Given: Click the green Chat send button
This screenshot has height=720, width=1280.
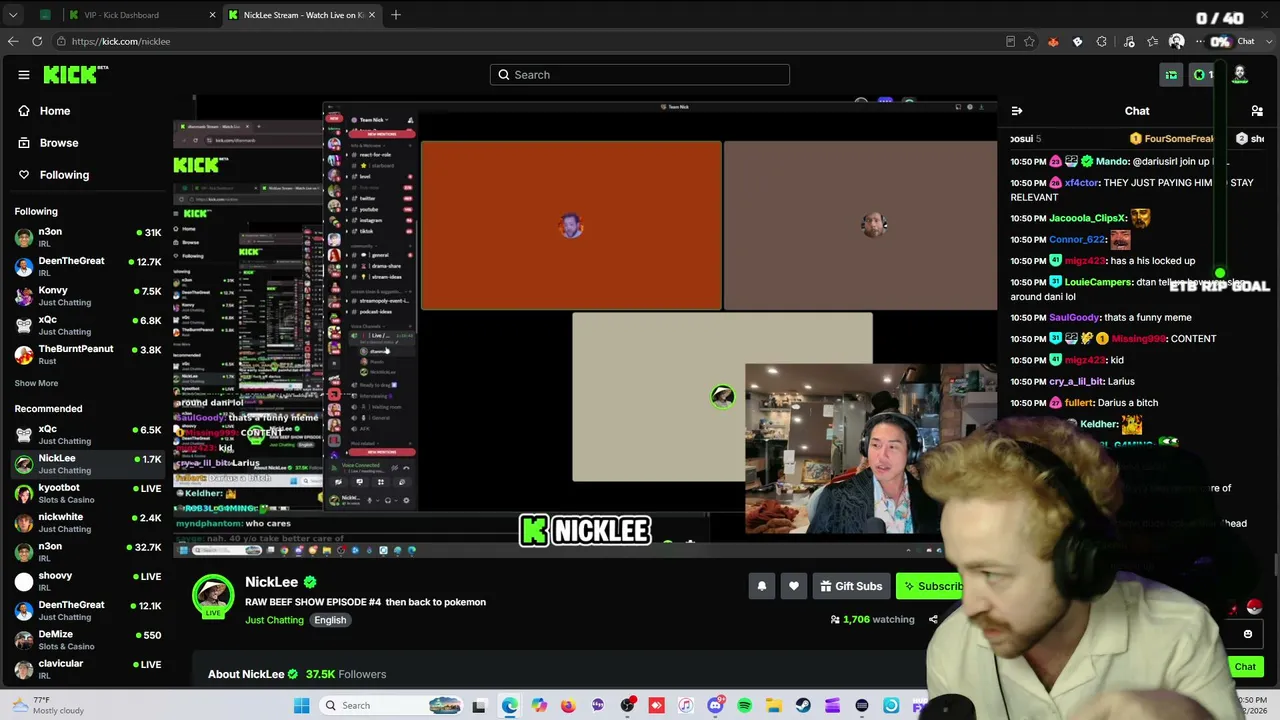Looking at the screenshot, I should coord(1245,667).
